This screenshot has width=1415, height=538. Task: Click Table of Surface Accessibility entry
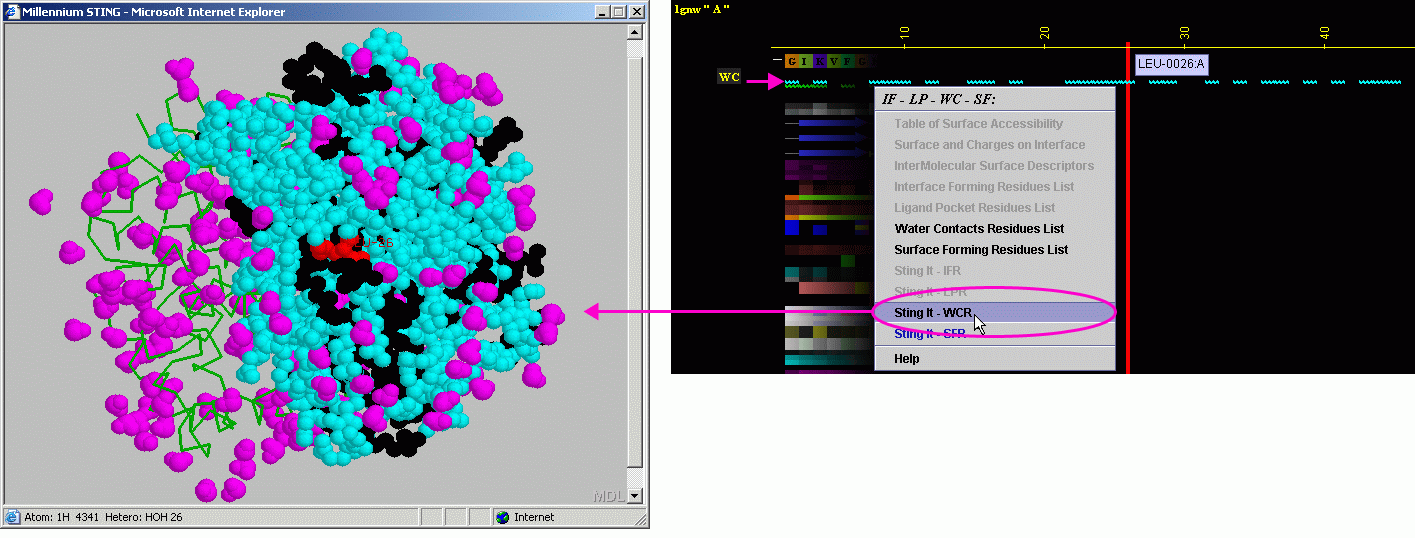995,124
